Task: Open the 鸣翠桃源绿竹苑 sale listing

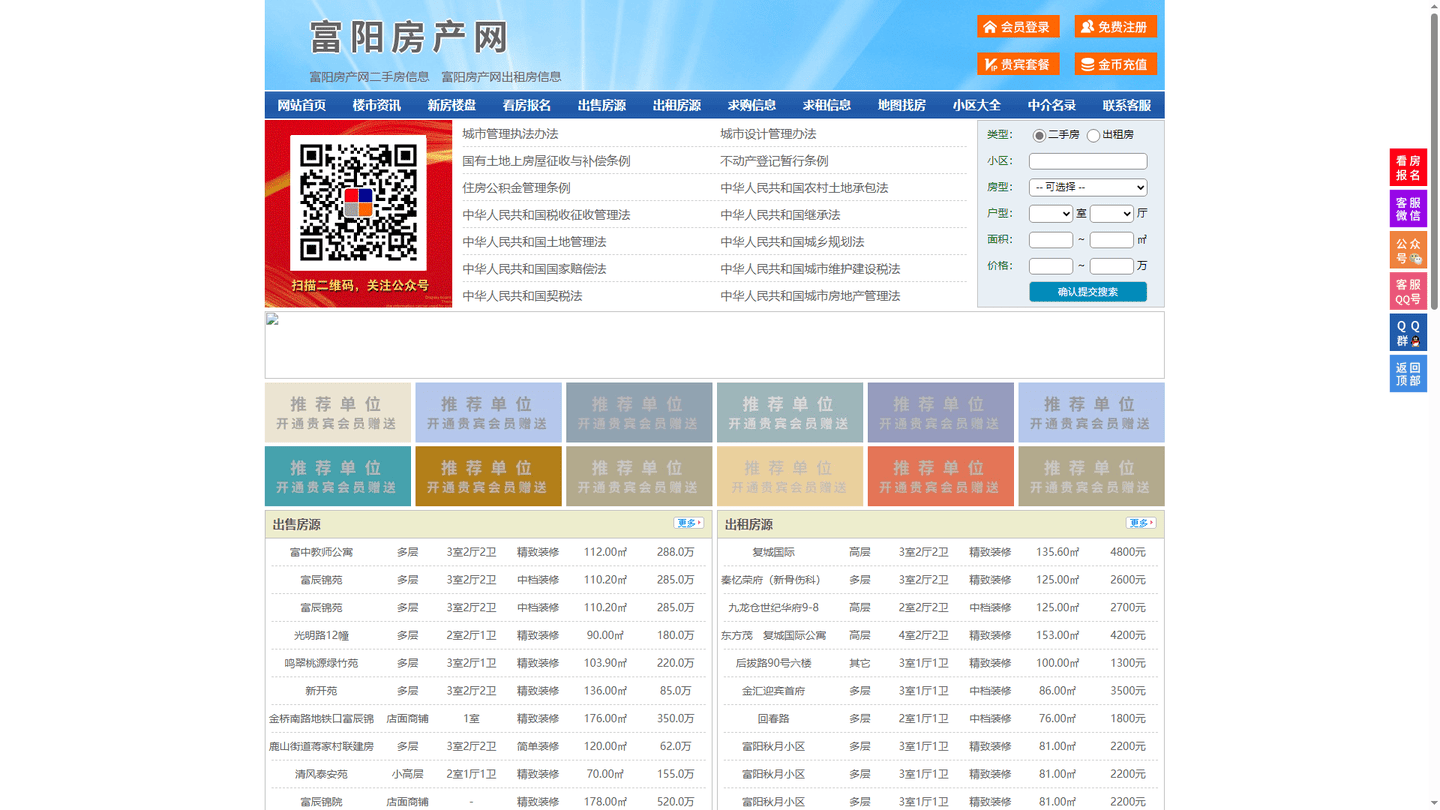Action: pos(321,663)
